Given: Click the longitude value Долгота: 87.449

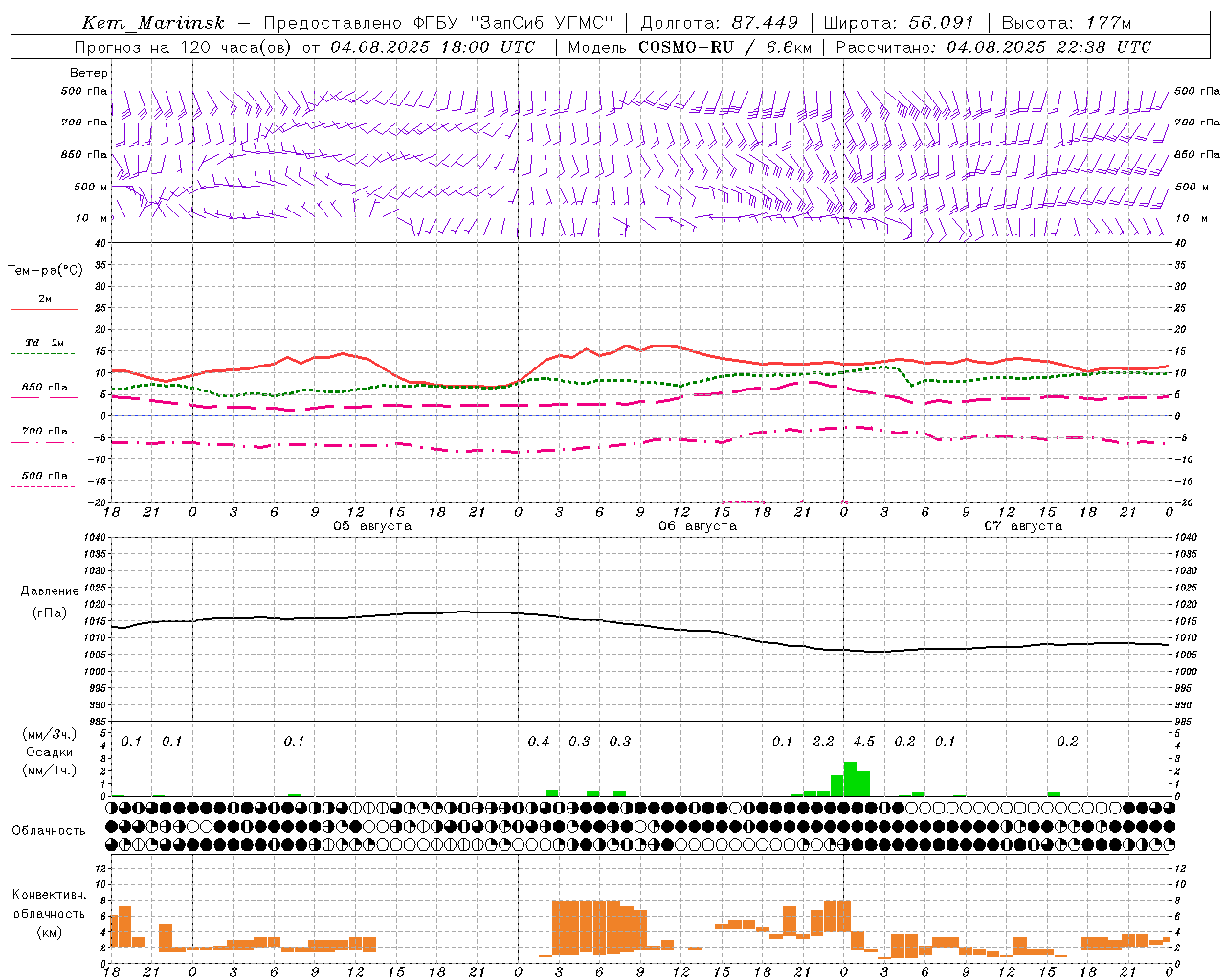Looking at the screenshot, I should click(720, 22).
